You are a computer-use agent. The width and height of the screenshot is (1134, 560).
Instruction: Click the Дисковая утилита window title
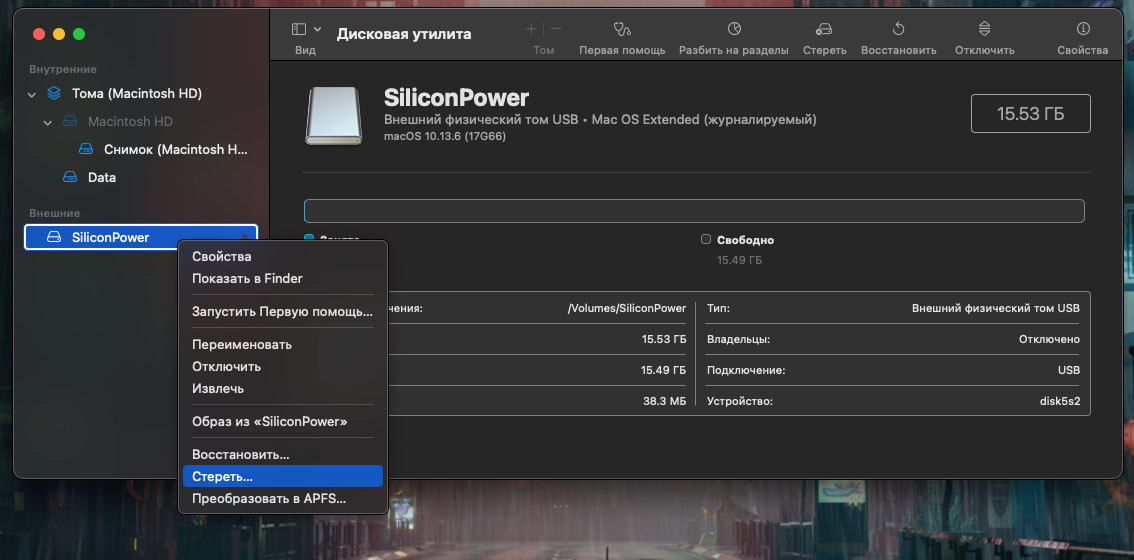point(404,33)
